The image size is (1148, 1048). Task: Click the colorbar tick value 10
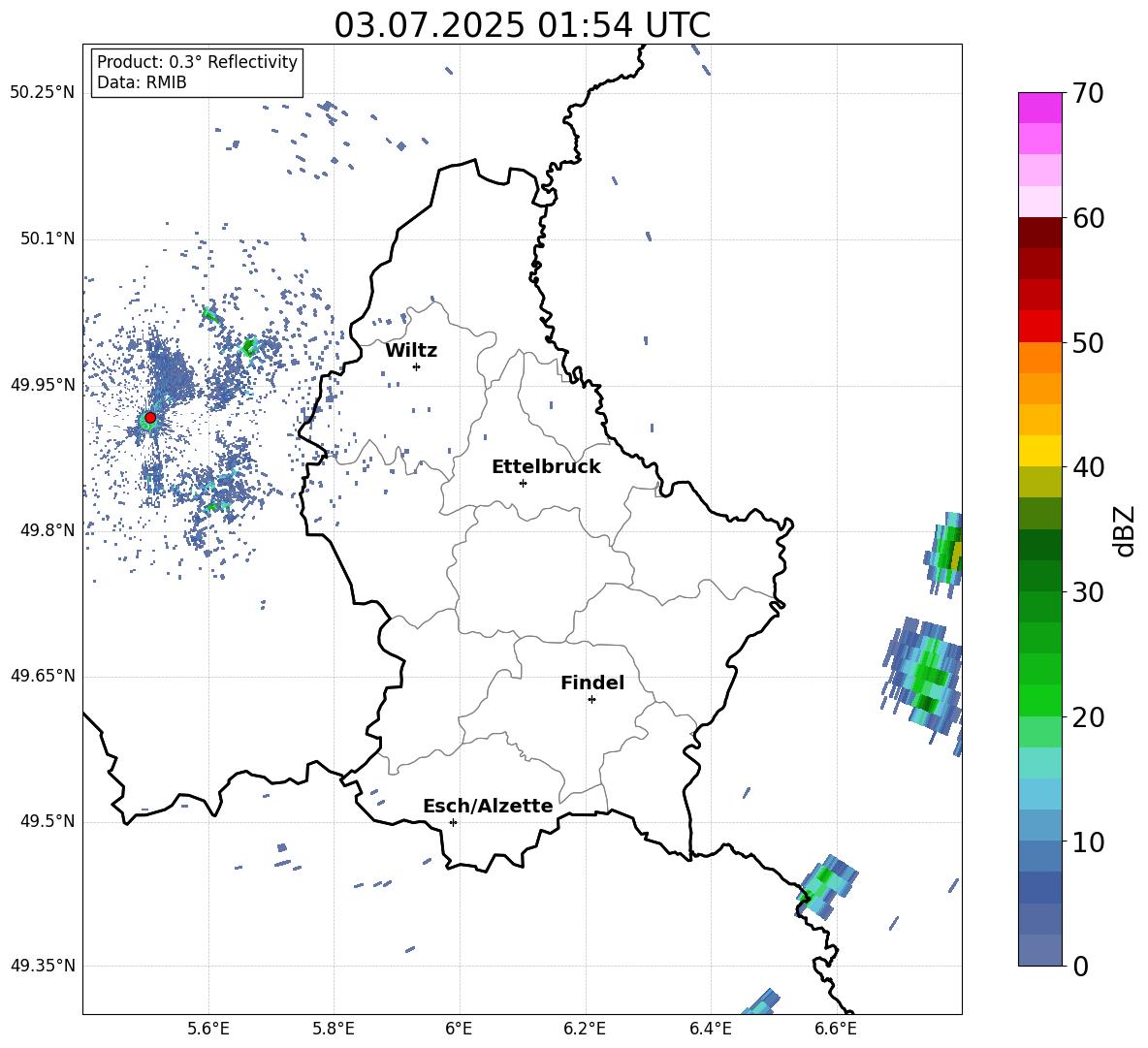pyautogui.click(x=1088, y=842)
